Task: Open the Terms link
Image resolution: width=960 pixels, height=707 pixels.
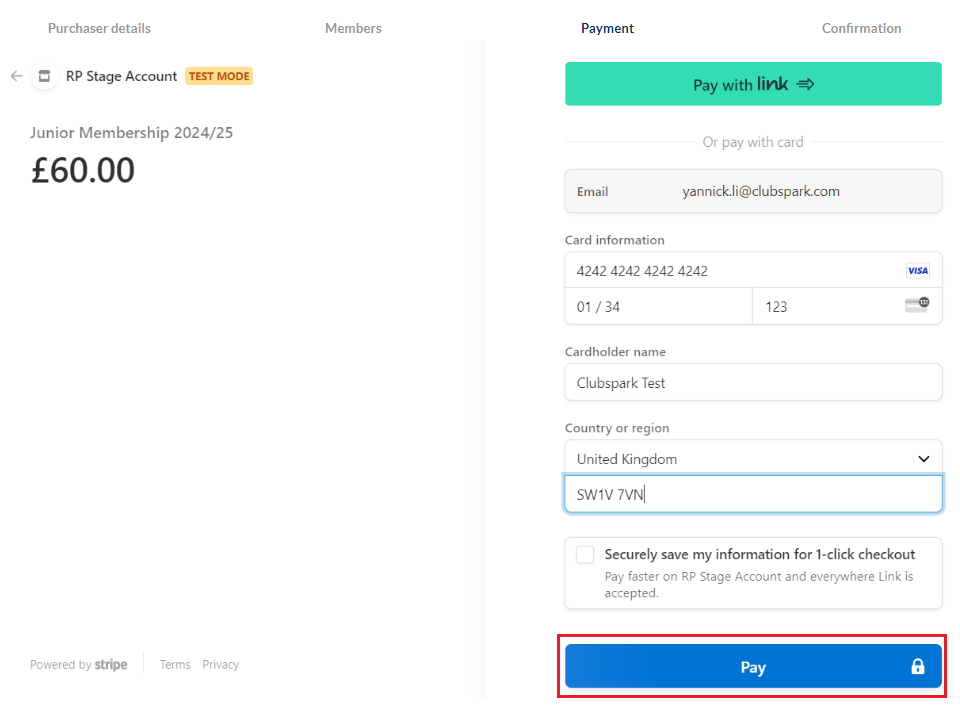Action: (x=175, y=665)
